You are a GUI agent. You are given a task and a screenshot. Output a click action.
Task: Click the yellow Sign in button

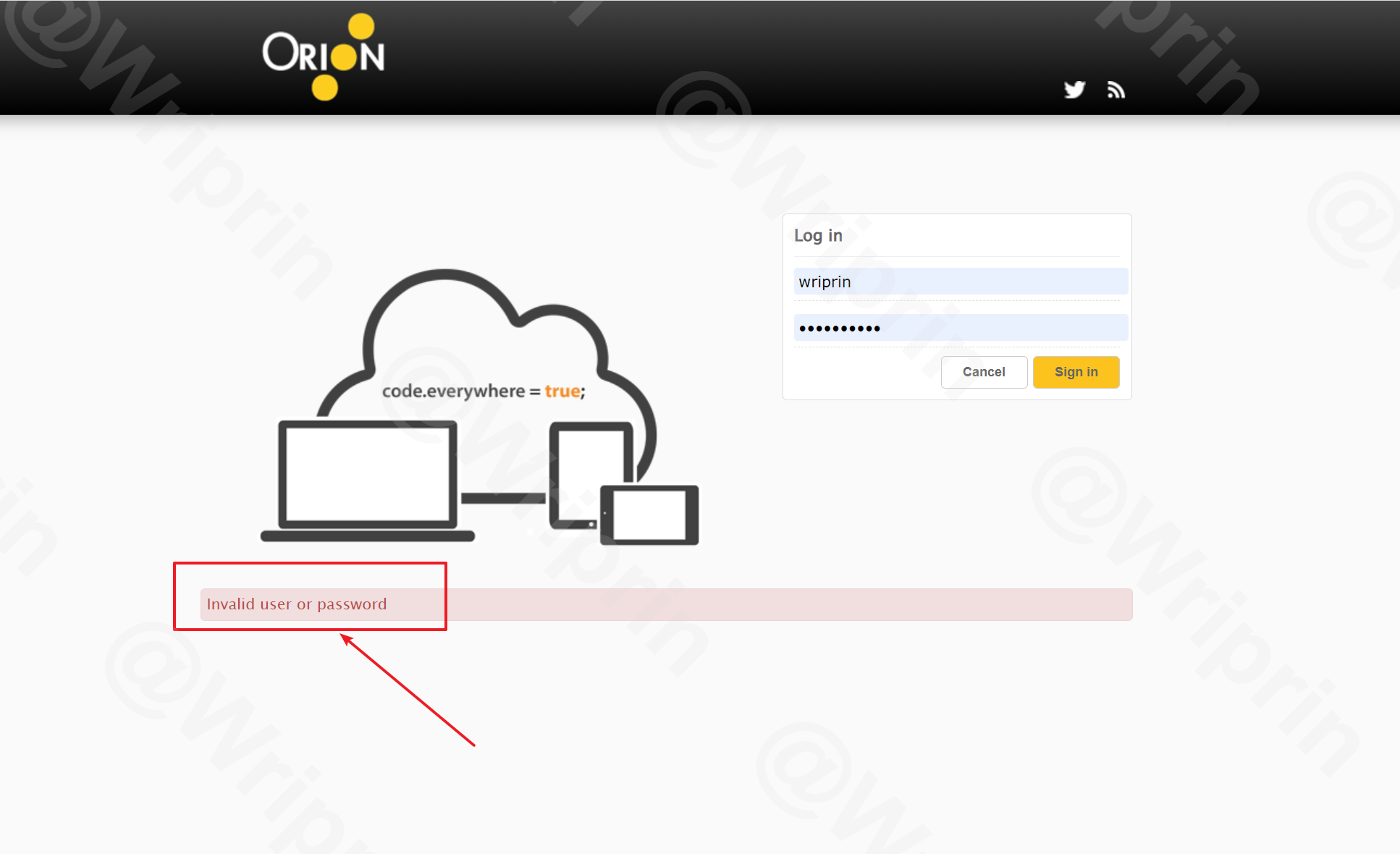pyautogui.click(x=1076, y=372)
